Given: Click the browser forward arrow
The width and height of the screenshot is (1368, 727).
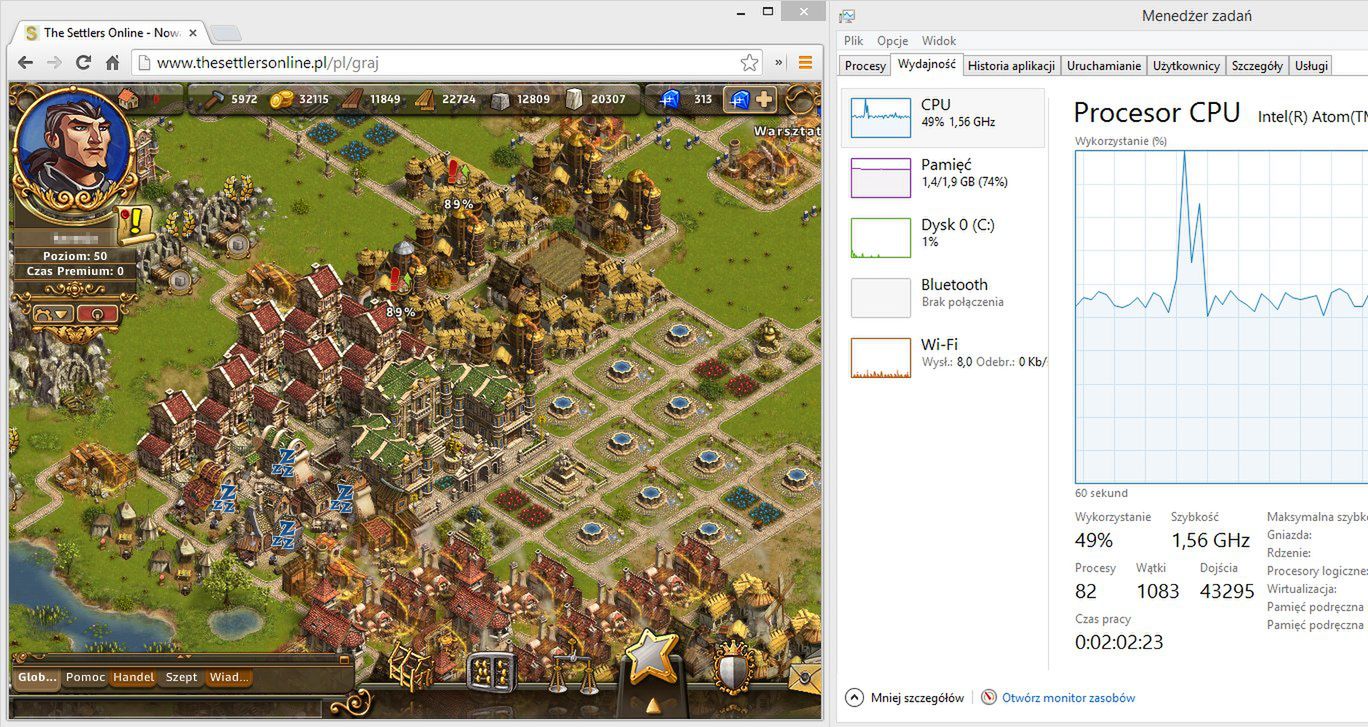Looking at the screenshot, I should tap(55, 63).
